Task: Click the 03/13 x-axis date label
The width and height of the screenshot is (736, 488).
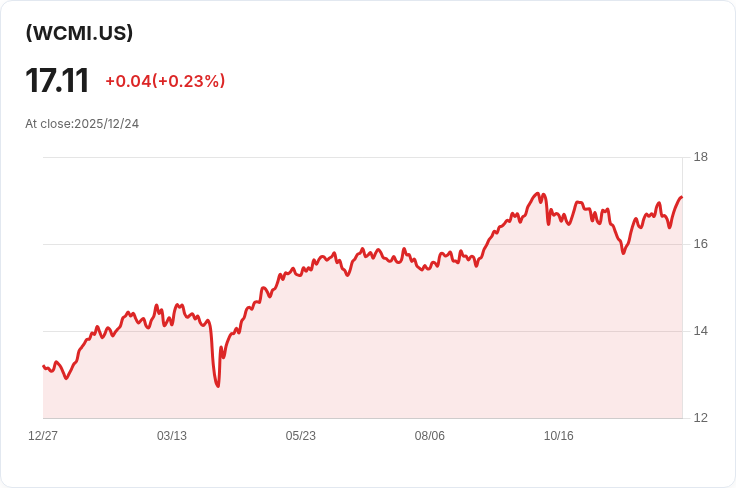Action: pos(172,436)
